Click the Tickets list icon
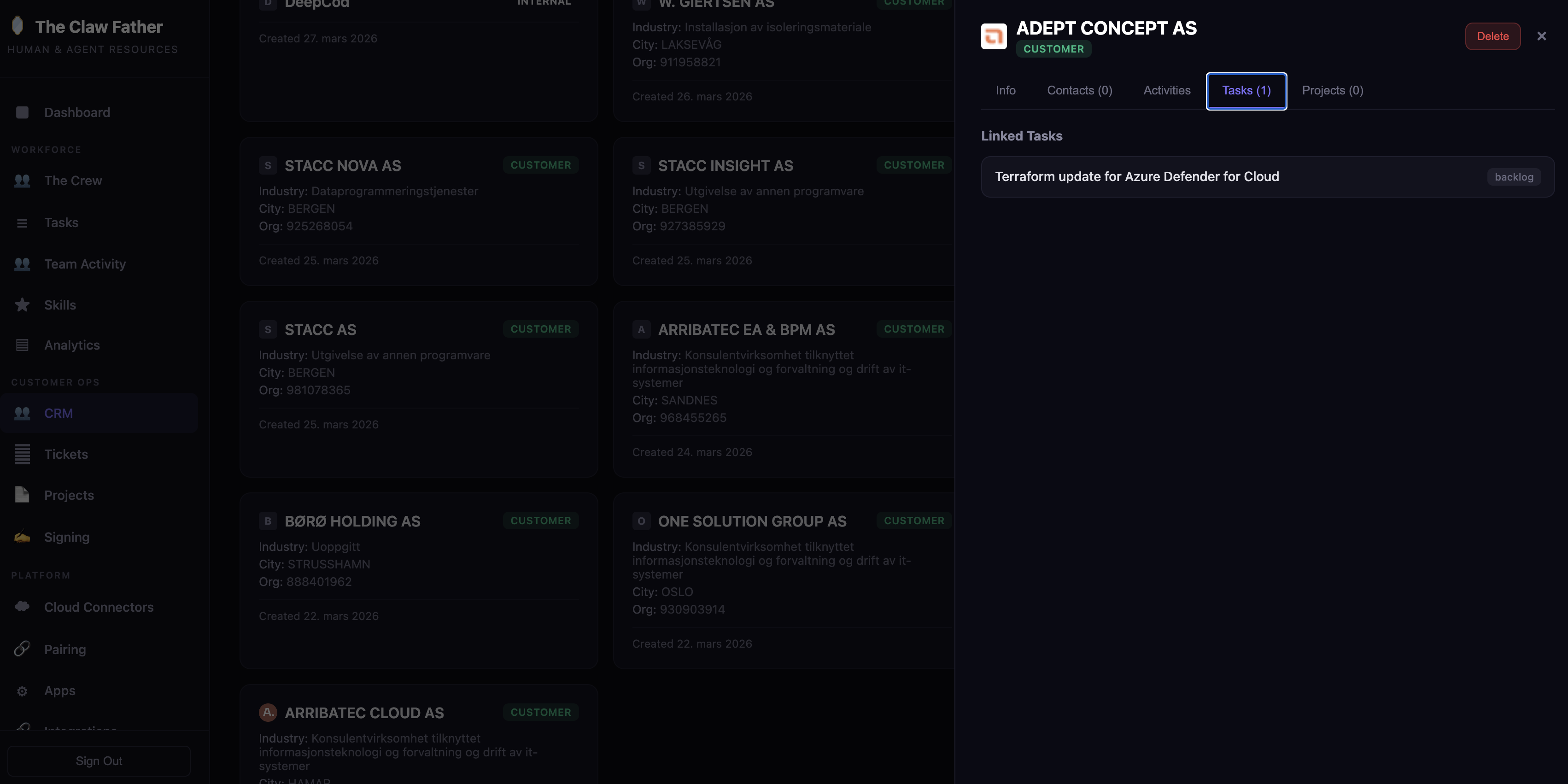The width and height of the screenshot is (1568, 784). 22,454
